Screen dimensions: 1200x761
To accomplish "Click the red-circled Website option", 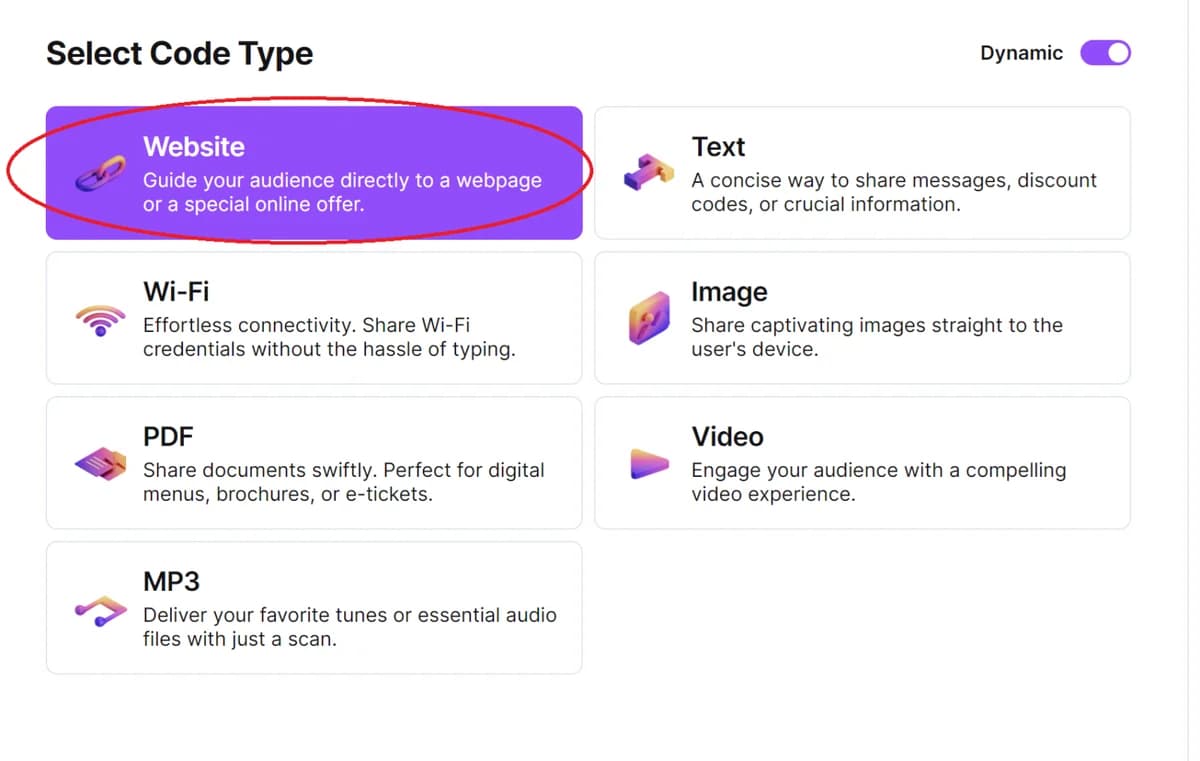I will (313, 173).
